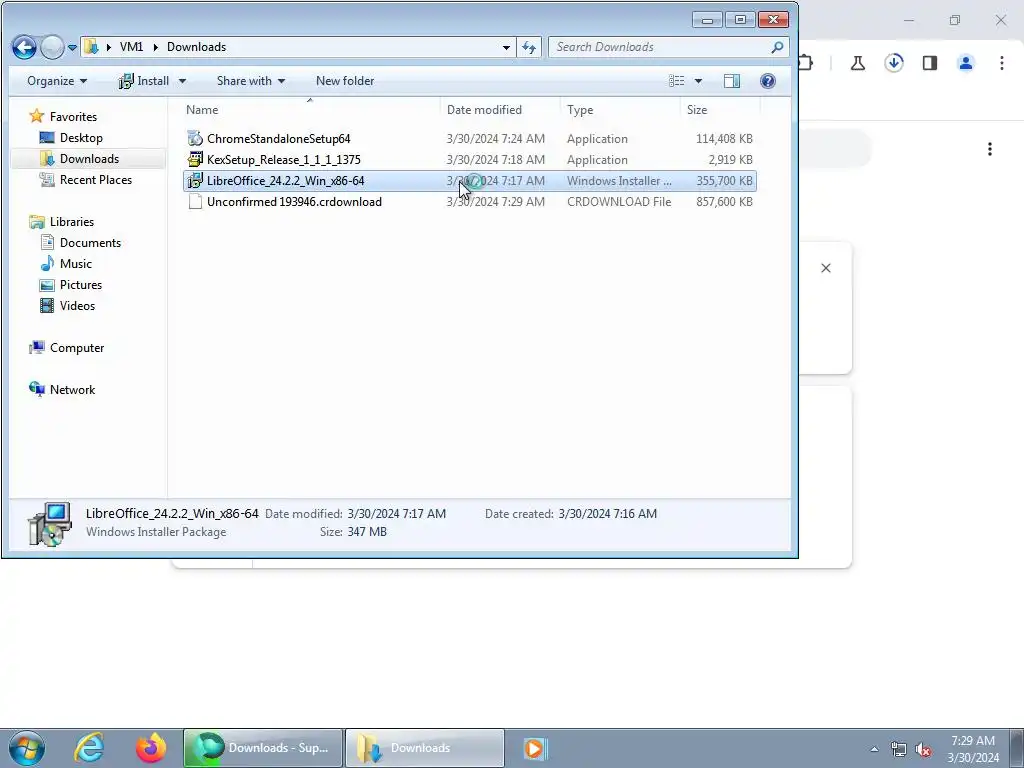Open the Organize menu
1024x768 pixels.
click(57, 81)
